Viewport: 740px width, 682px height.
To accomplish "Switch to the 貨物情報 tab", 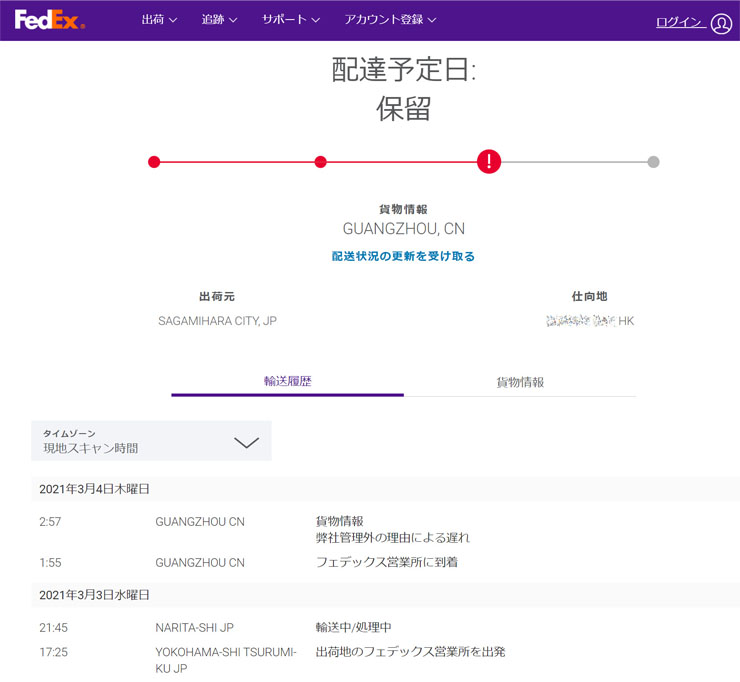I will coord(520,382).
